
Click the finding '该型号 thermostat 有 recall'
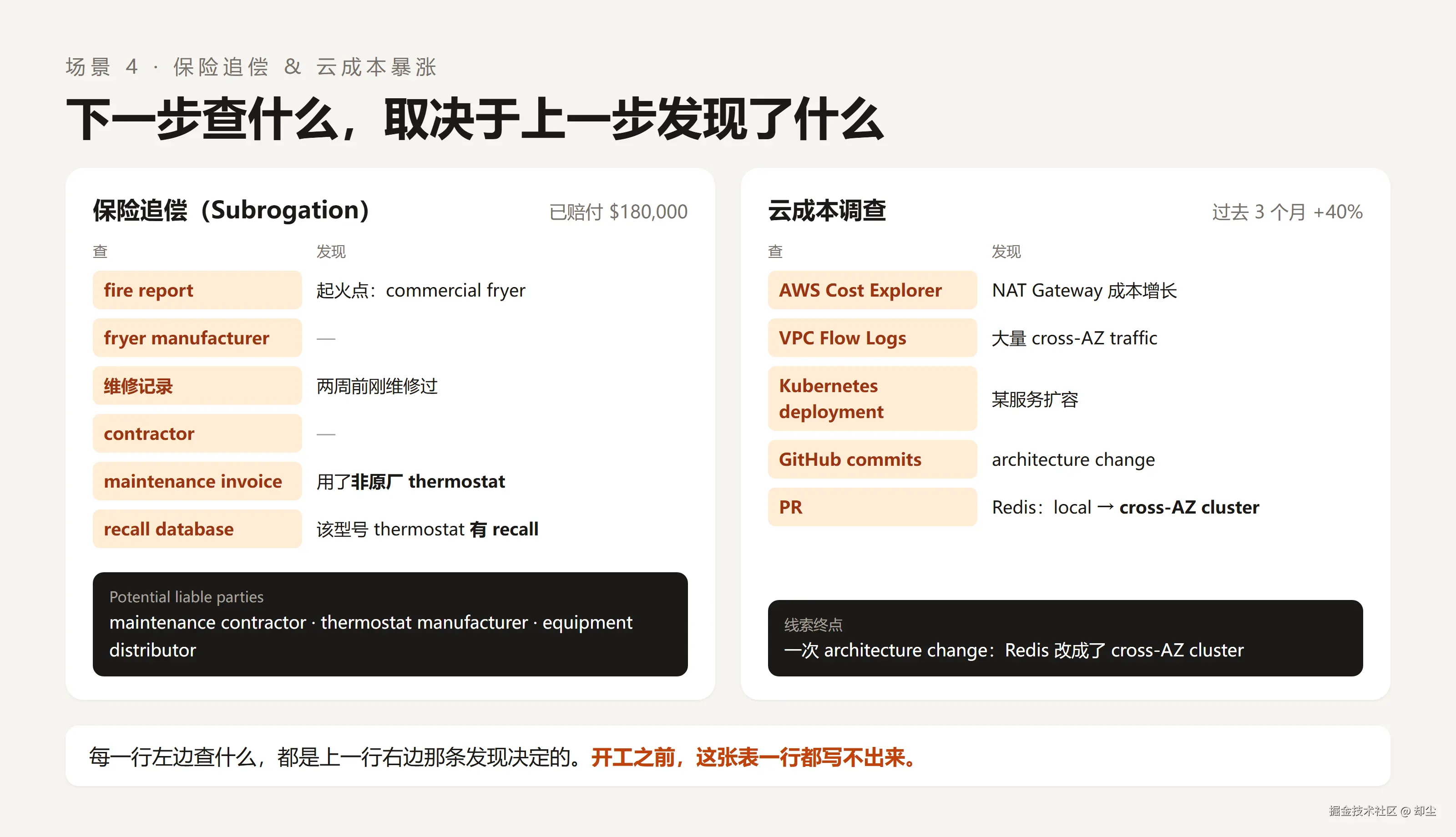(x=427, y=529)
